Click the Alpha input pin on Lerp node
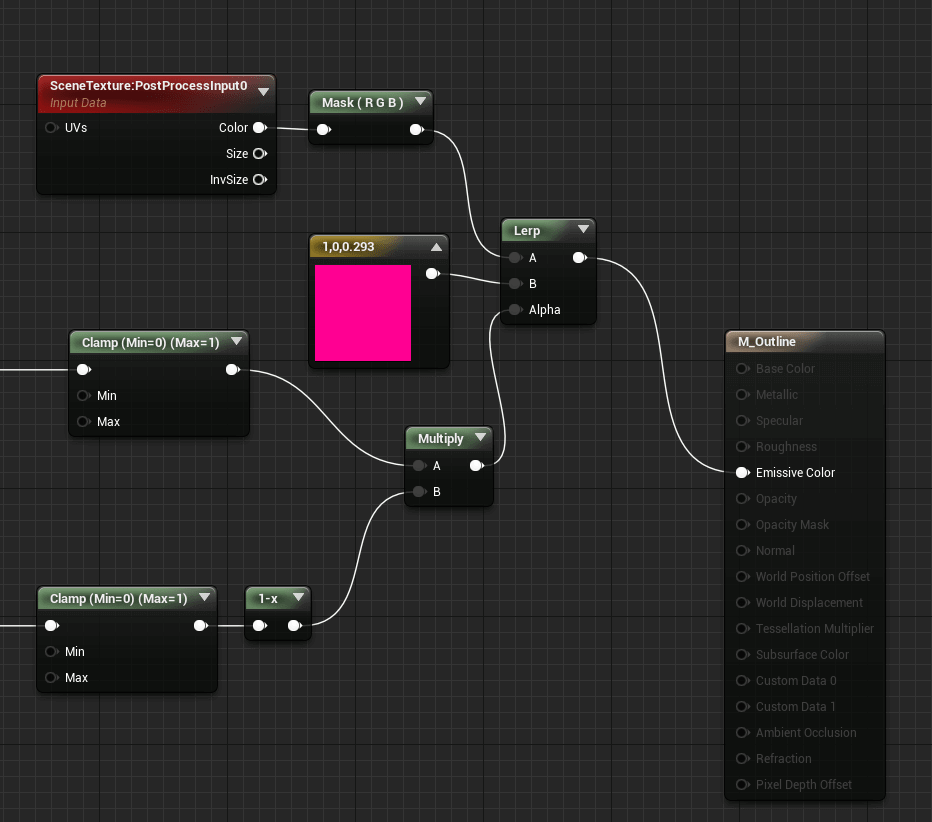Screen dimensions: 932x822 pos(515,310)
